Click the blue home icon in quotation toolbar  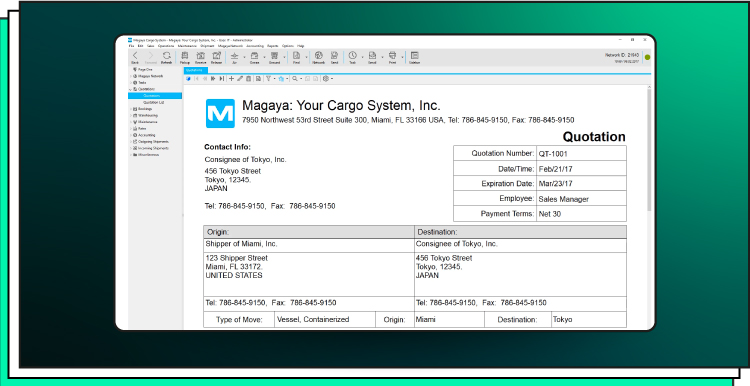point(281,79)
